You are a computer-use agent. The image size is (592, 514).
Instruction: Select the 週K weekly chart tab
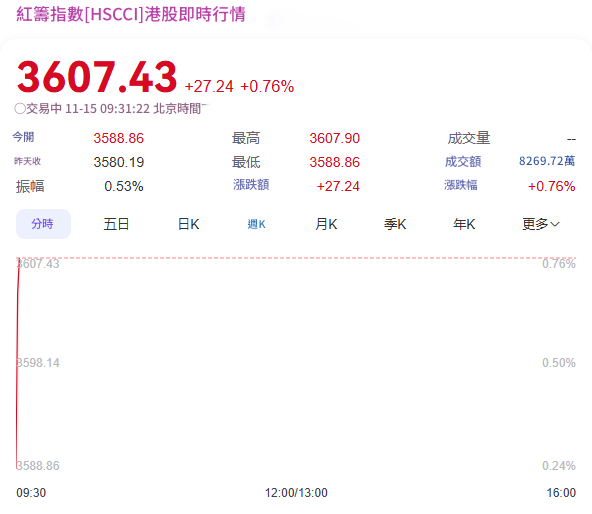pos(257,224)
